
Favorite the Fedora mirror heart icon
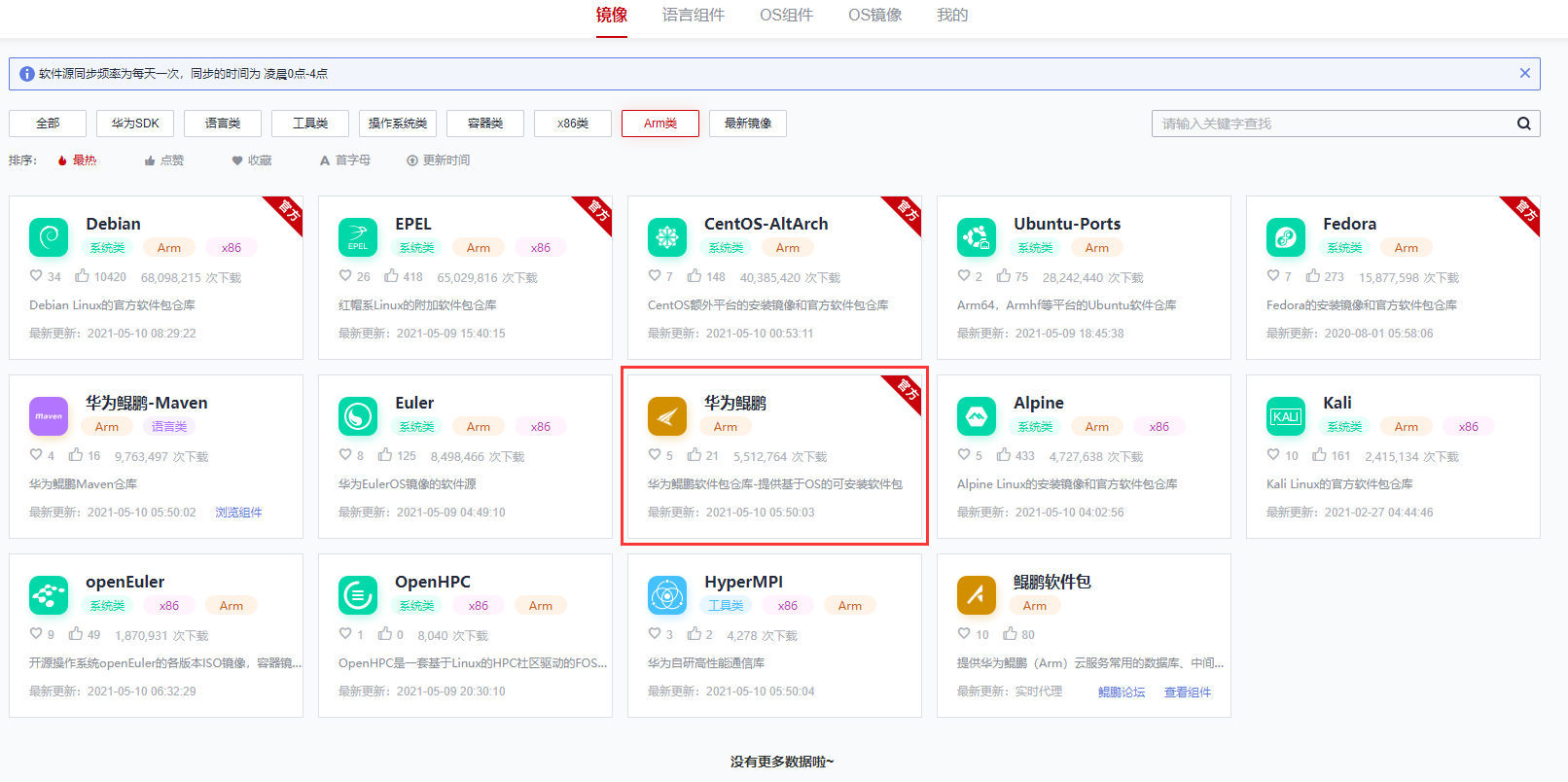(x=1273, y=276)
